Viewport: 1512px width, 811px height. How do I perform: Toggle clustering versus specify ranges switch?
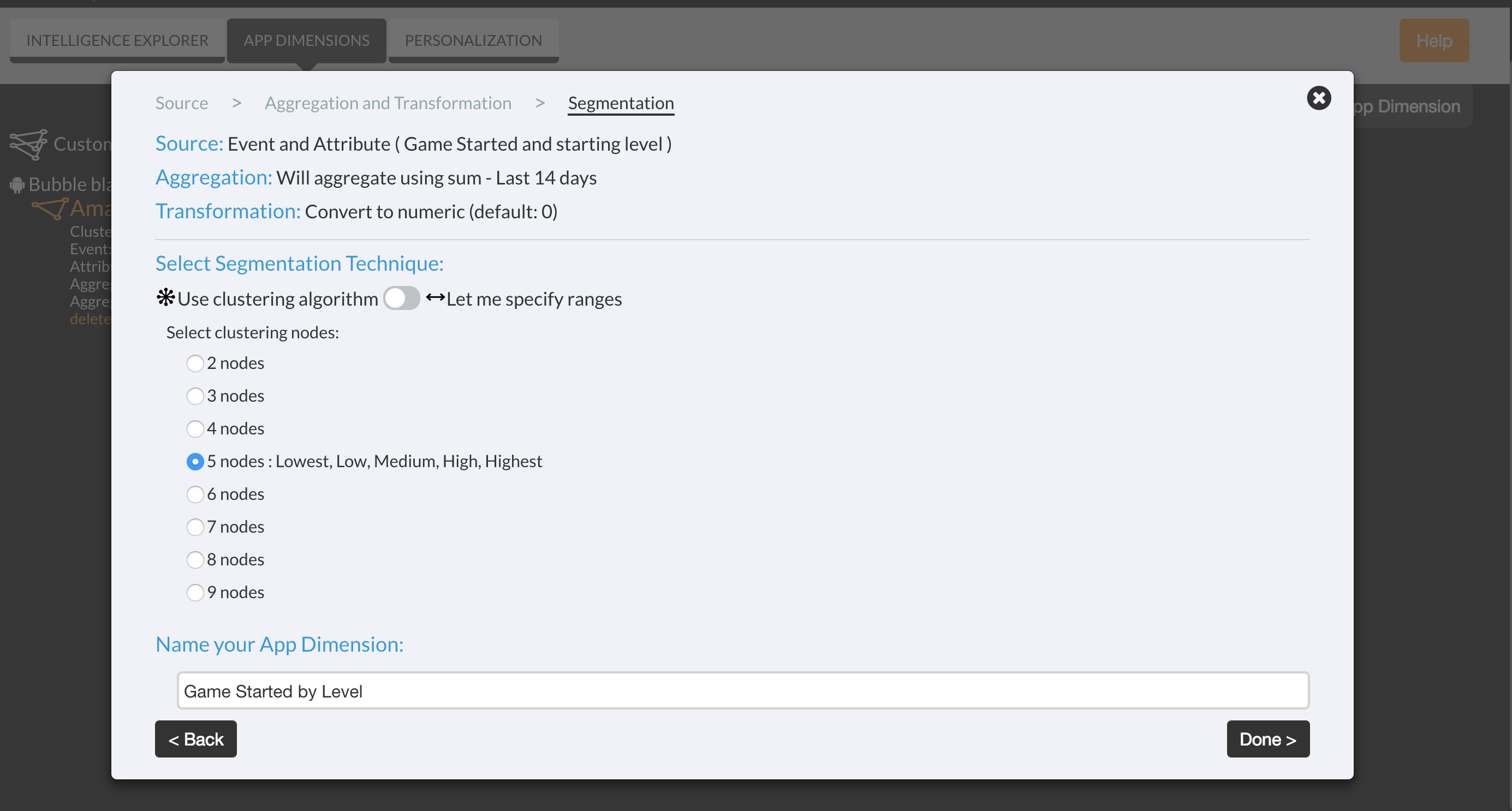point(402,298)
